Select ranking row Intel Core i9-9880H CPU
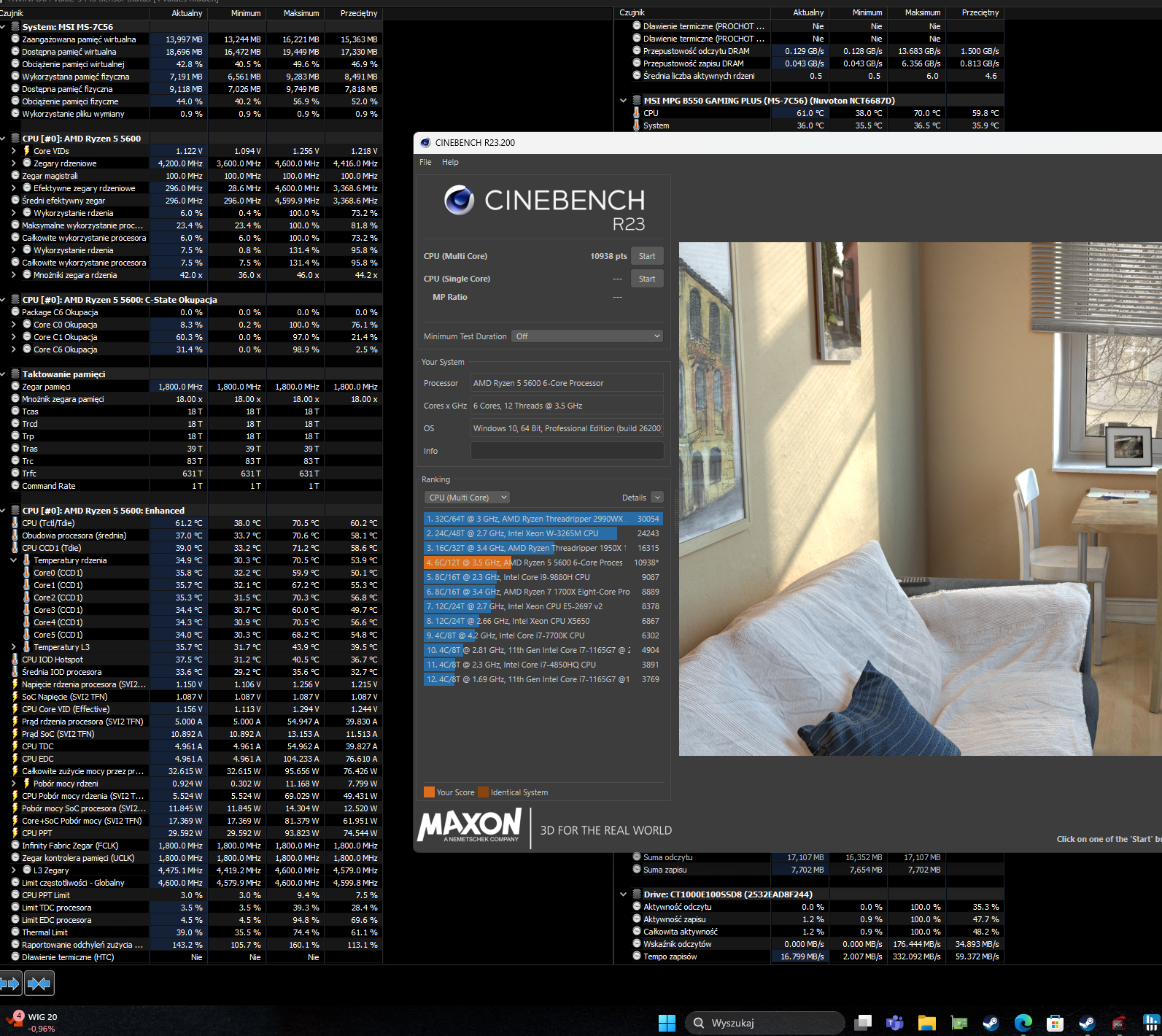The width and height of the screenshot is (1162, 1036). click(542, 577)
